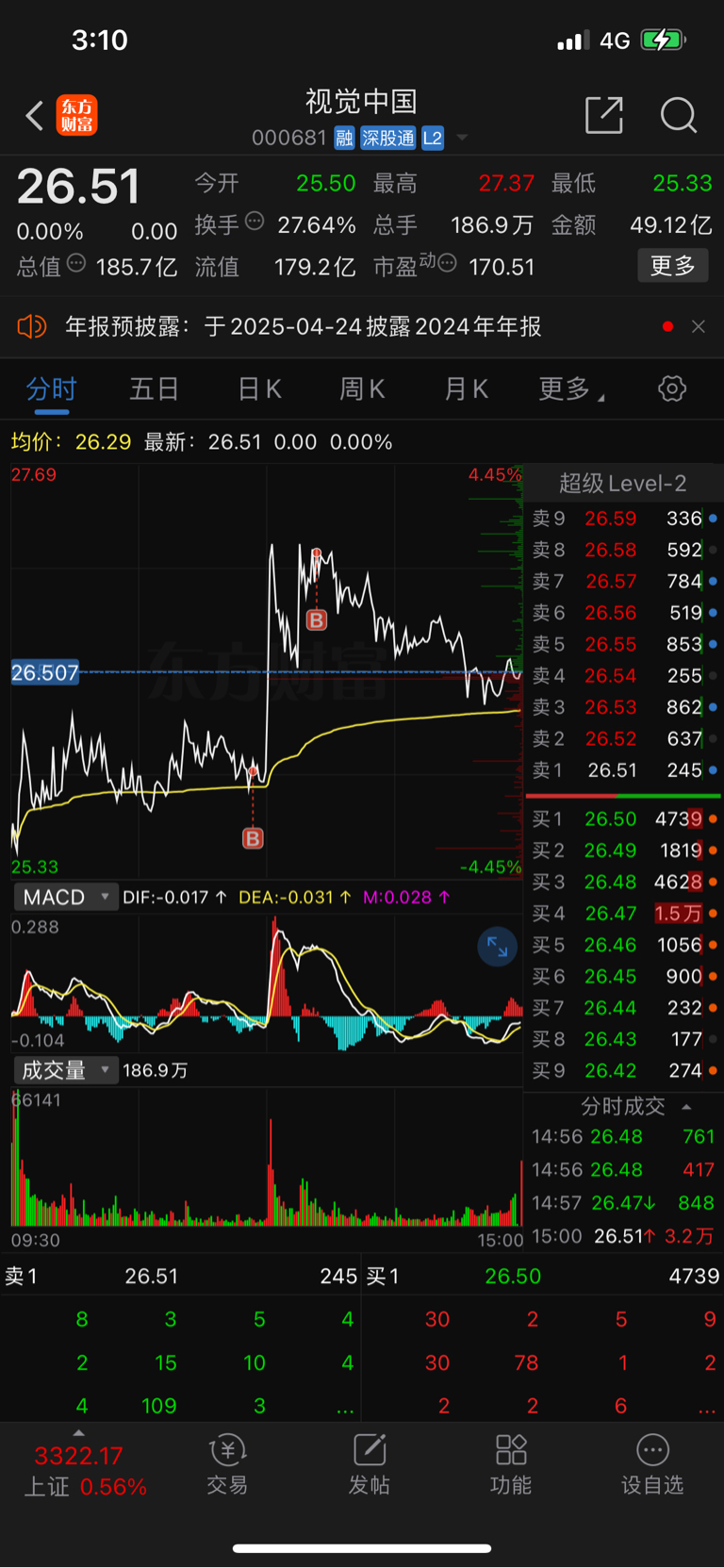Tap the announcement speaker icon
This screenshot has width=724, height=1568.
(x=31, y=326)
